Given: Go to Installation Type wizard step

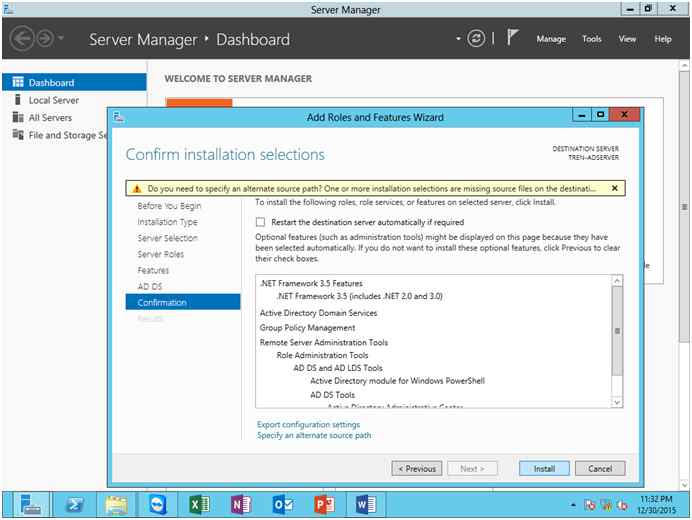Looking at the screenshot, I should coord(167,222).
